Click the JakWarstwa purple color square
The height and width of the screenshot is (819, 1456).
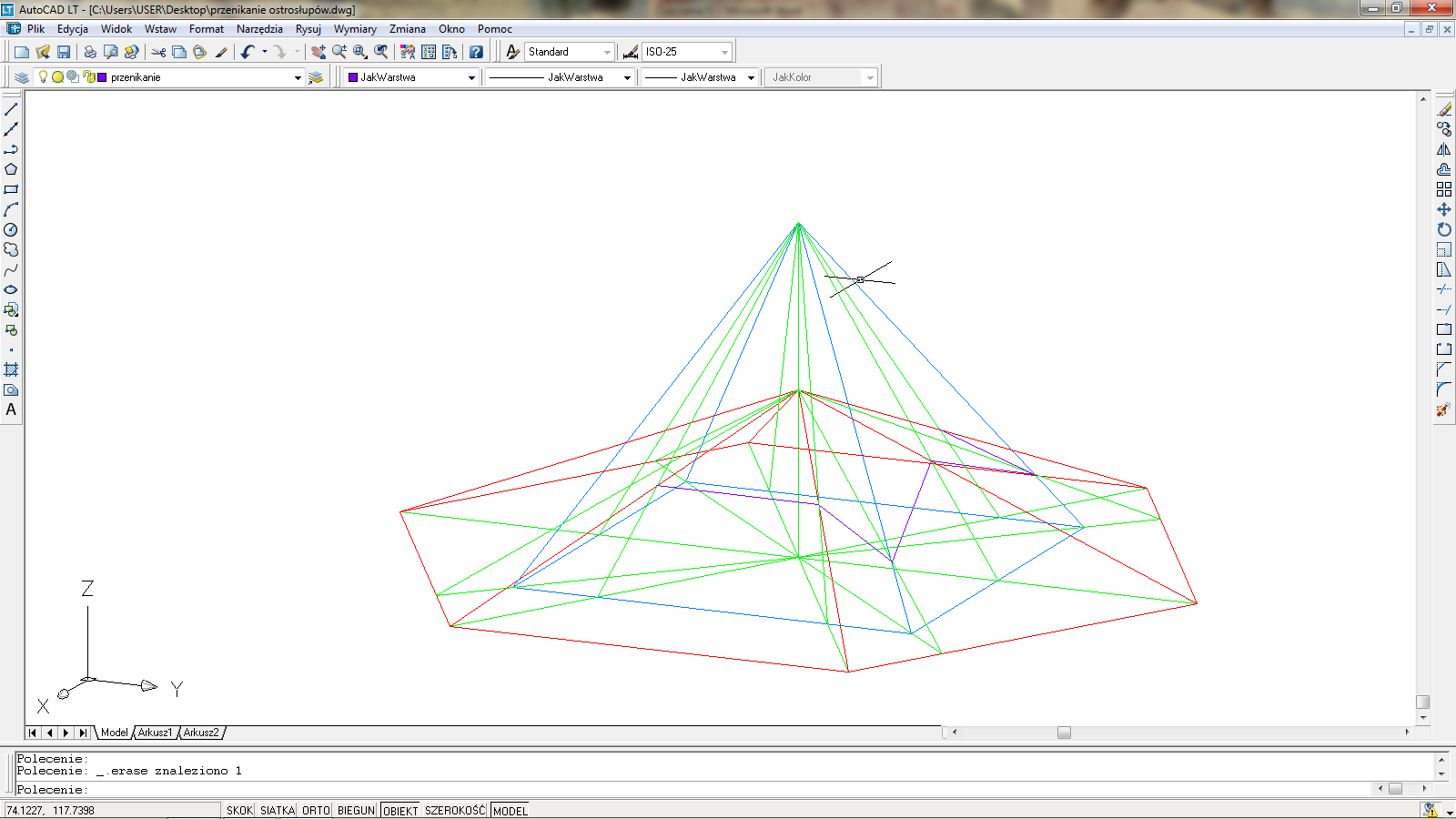pyautogui.click(x=353, y=77)
